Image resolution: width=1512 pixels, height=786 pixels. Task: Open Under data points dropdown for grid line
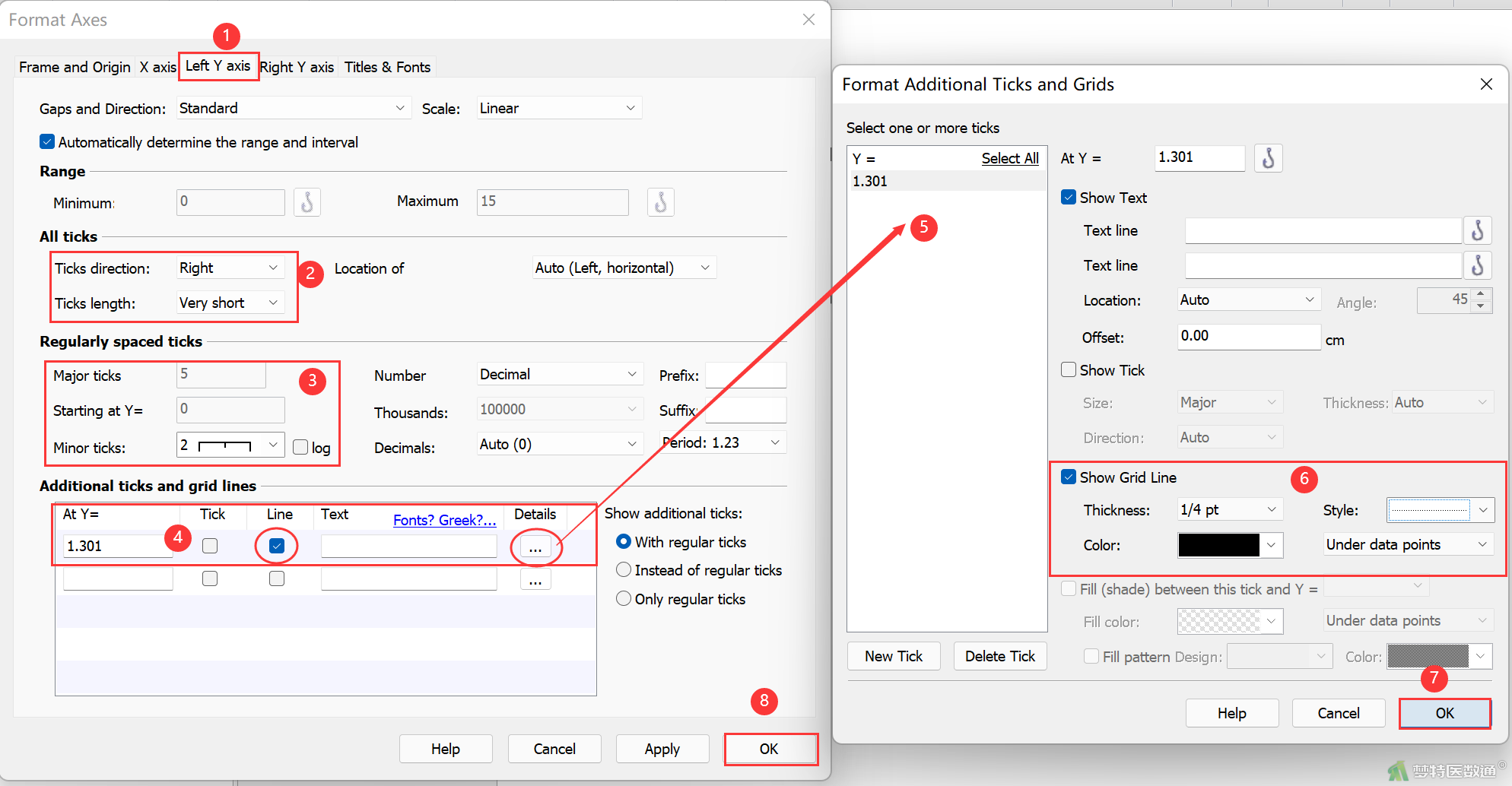pyautogui.click(x=1408, y=544)
